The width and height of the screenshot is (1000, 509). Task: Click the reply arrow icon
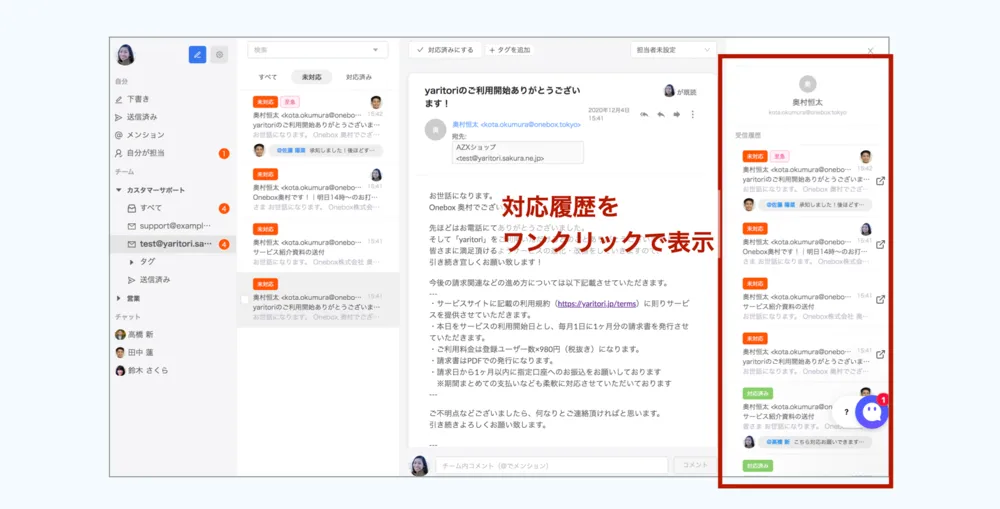[661, 115]
